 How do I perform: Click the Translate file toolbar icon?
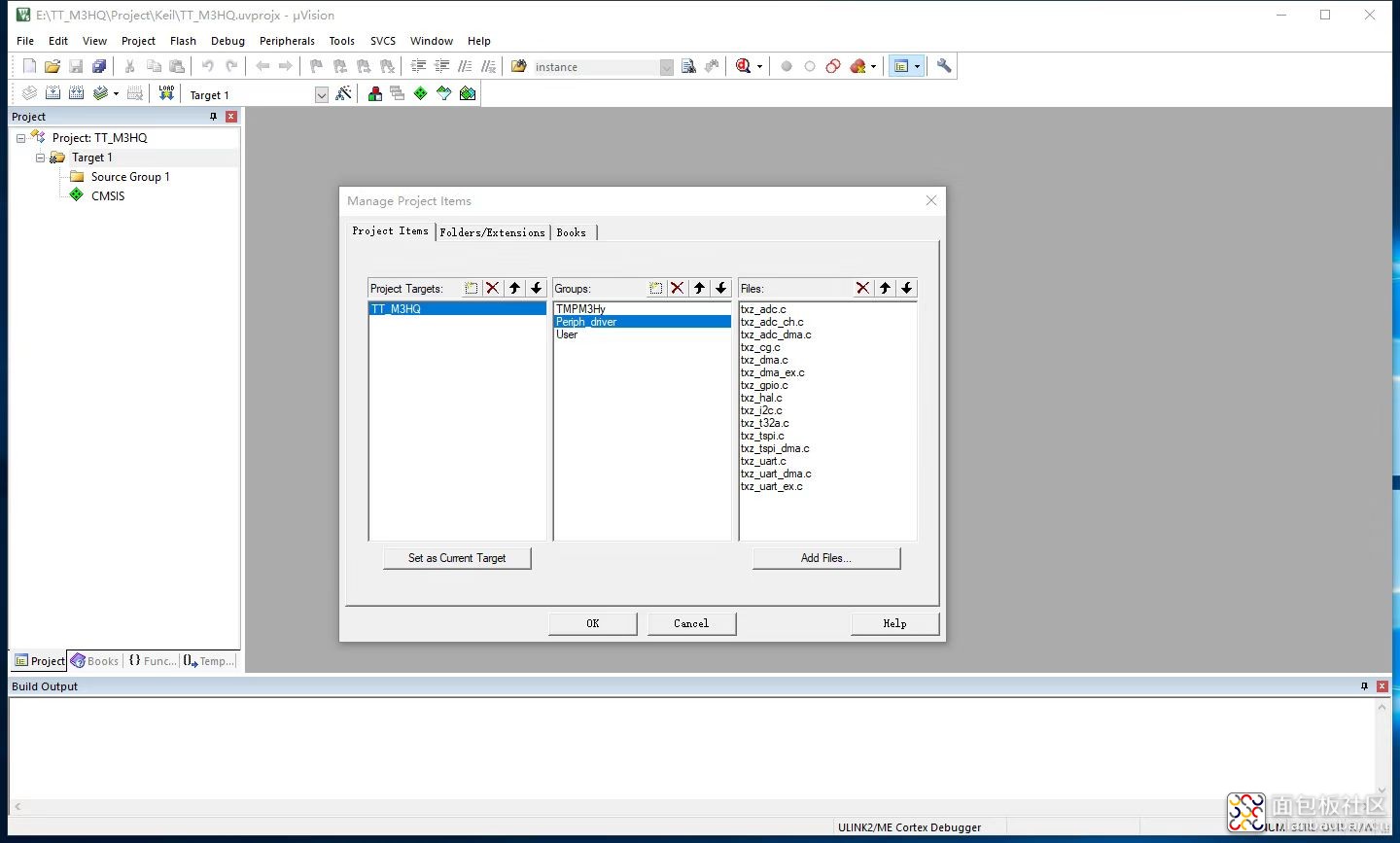(29, 93)
